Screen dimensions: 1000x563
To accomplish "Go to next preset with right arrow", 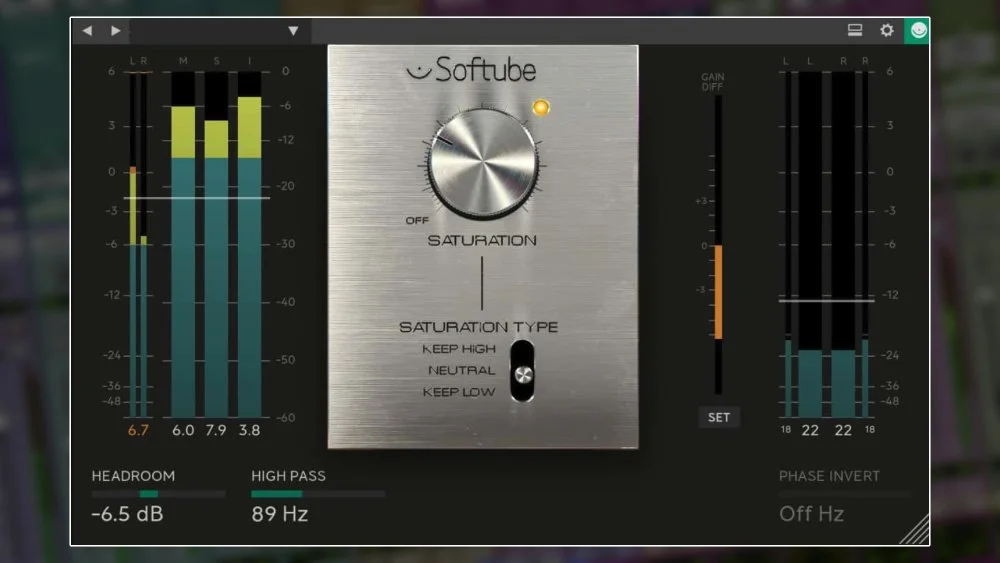I will tap(115, 31).
